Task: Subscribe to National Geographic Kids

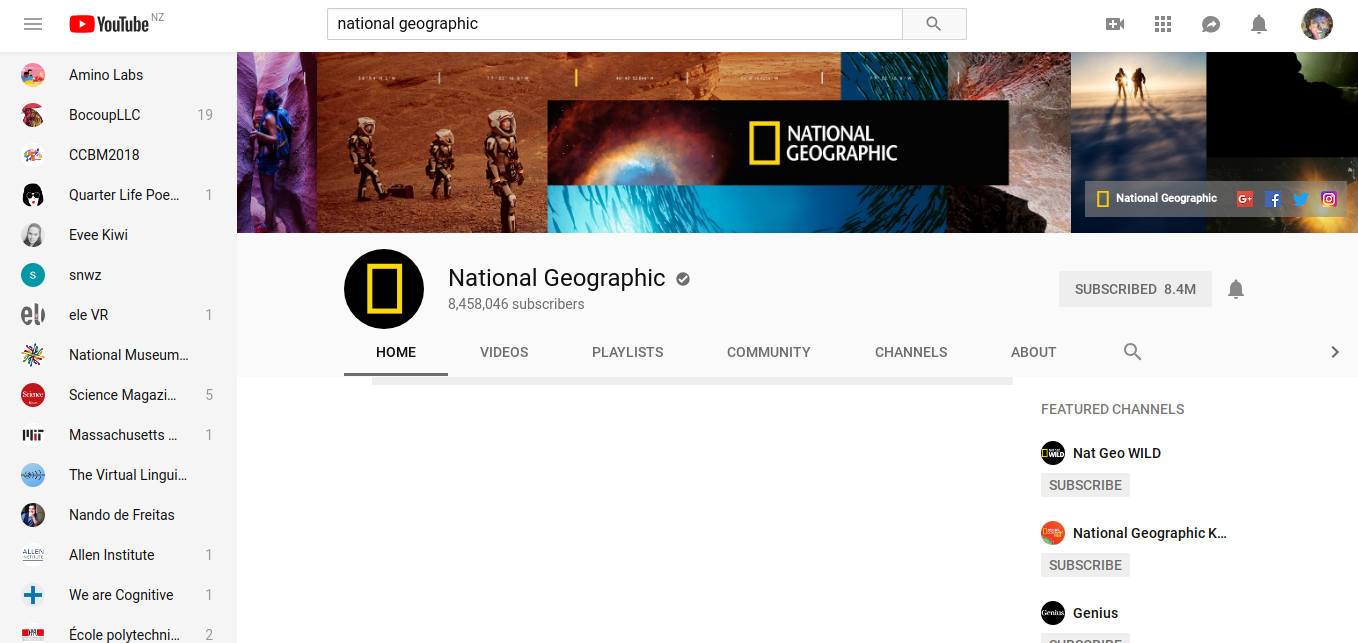Action: 1085,565
